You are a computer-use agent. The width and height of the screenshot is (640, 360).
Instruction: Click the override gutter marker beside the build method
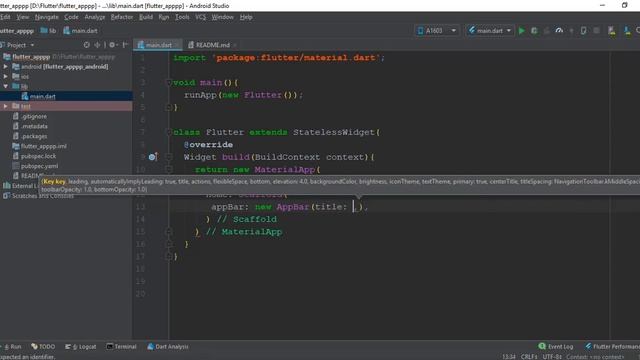click(152, 157)
